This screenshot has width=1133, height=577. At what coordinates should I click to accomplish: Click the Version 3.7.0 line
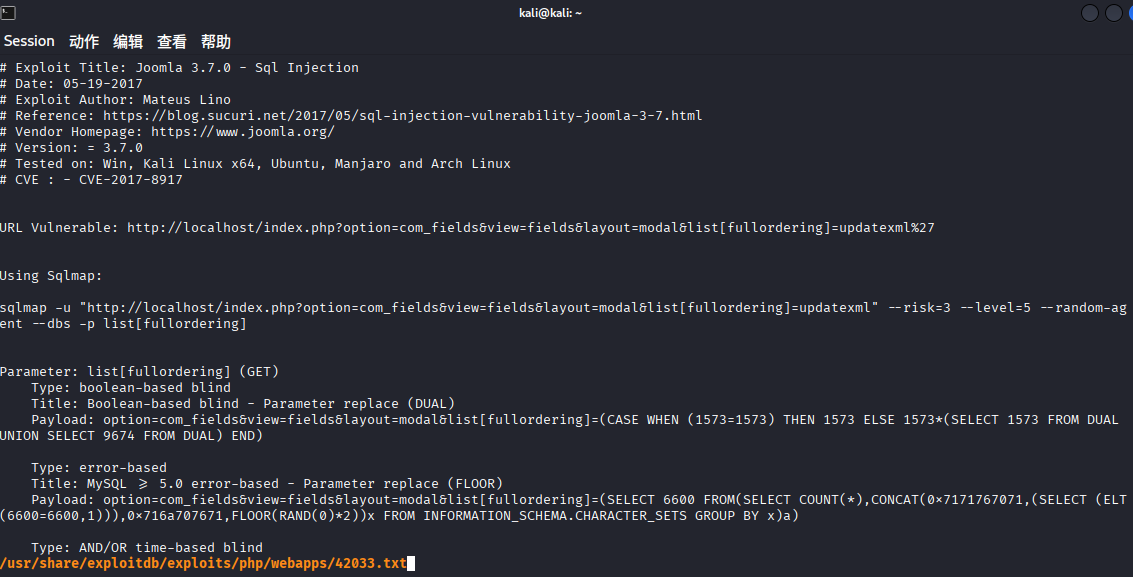coord(72,147)
